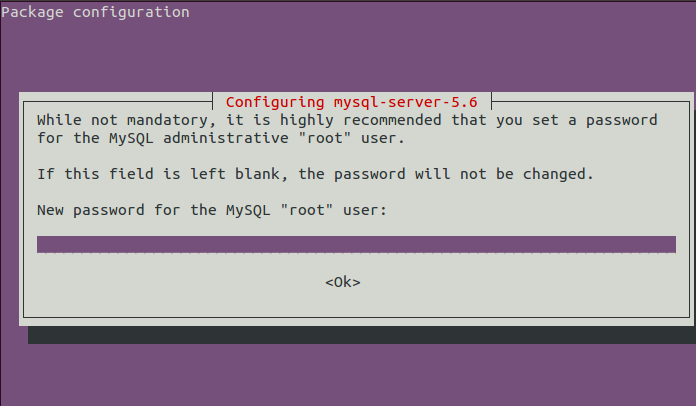This screenshot has width=696, height=406.
Task: Click the empty purple background below the dialog
Action: 348,375
